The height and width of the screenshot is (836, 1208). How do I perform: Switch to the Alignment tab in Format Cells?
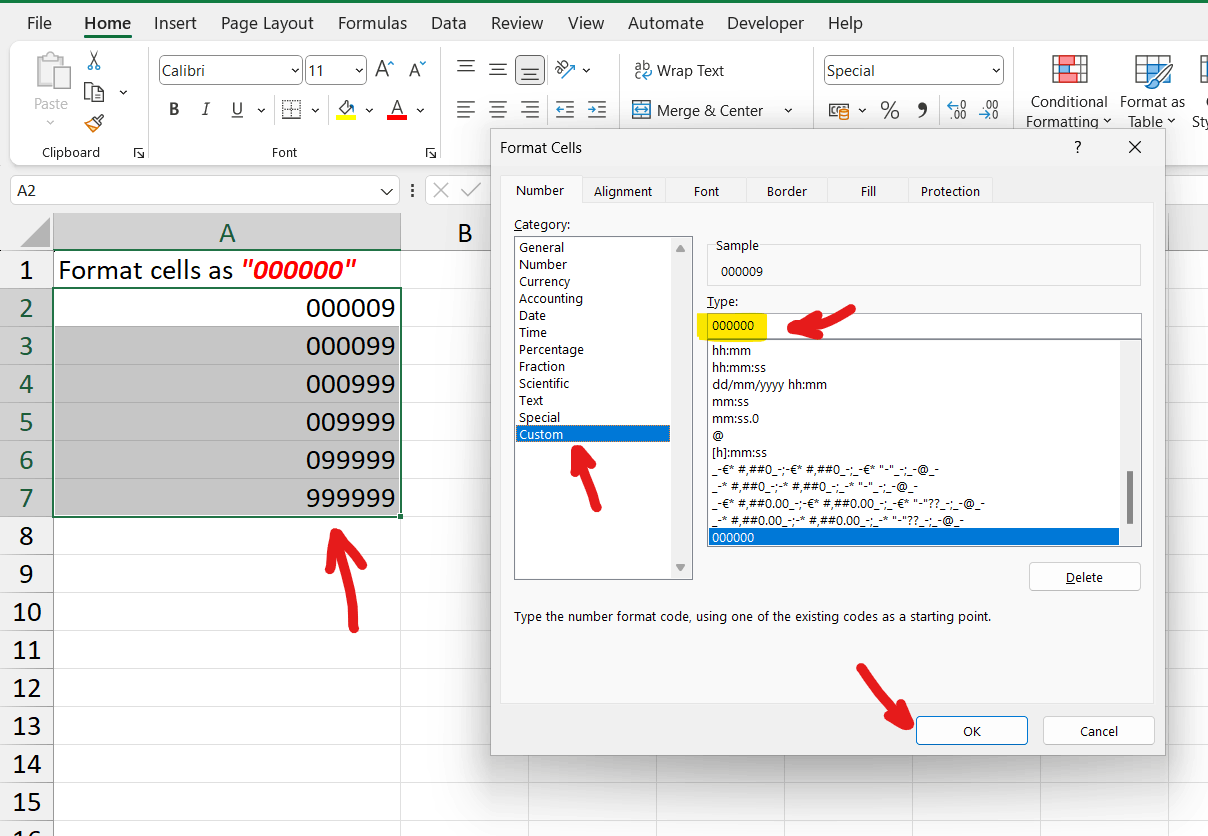623,191
